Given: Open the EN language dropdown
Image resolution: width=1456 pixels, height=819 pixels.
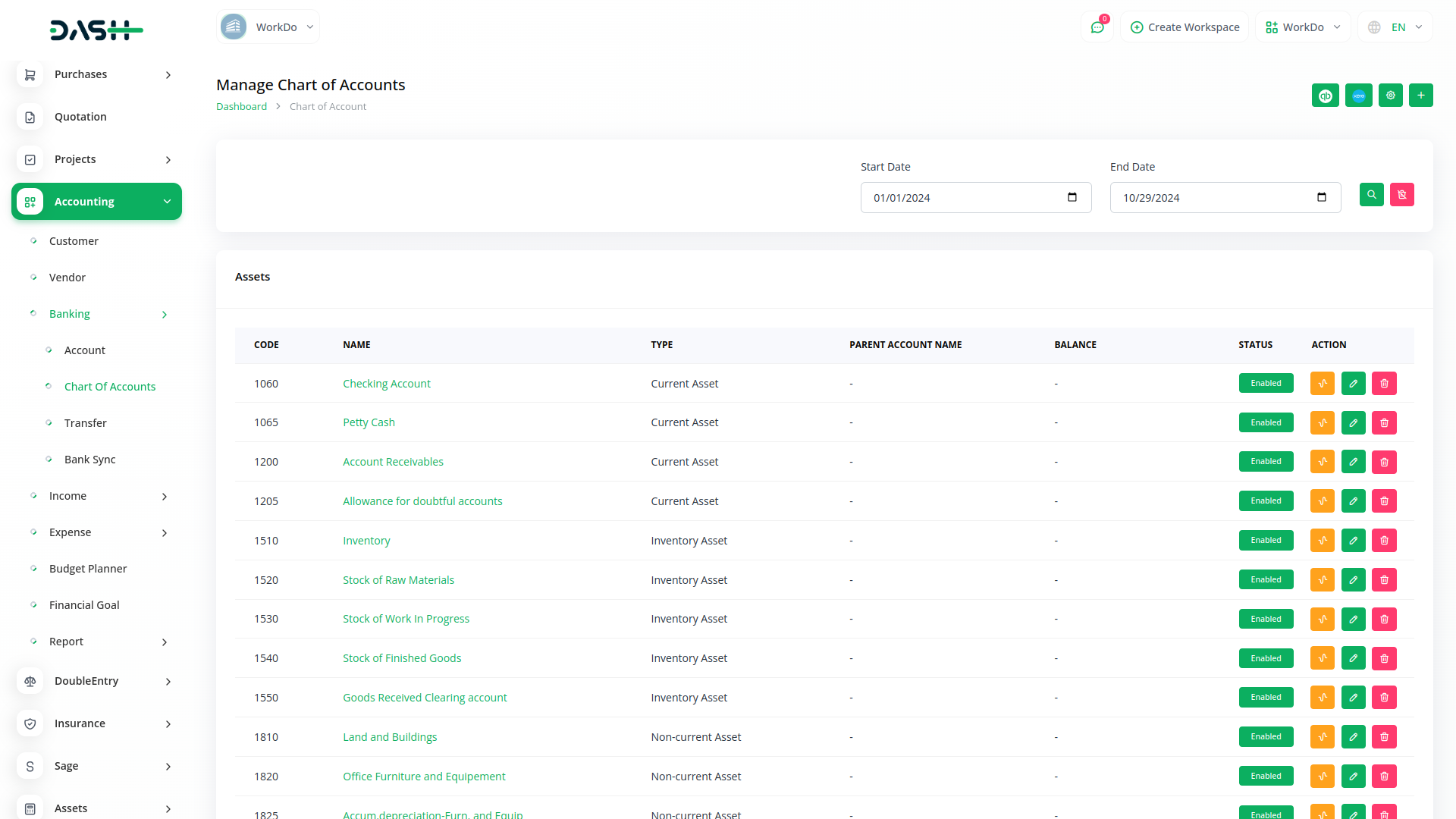Looking at the screenshot, I should 1395,27.
